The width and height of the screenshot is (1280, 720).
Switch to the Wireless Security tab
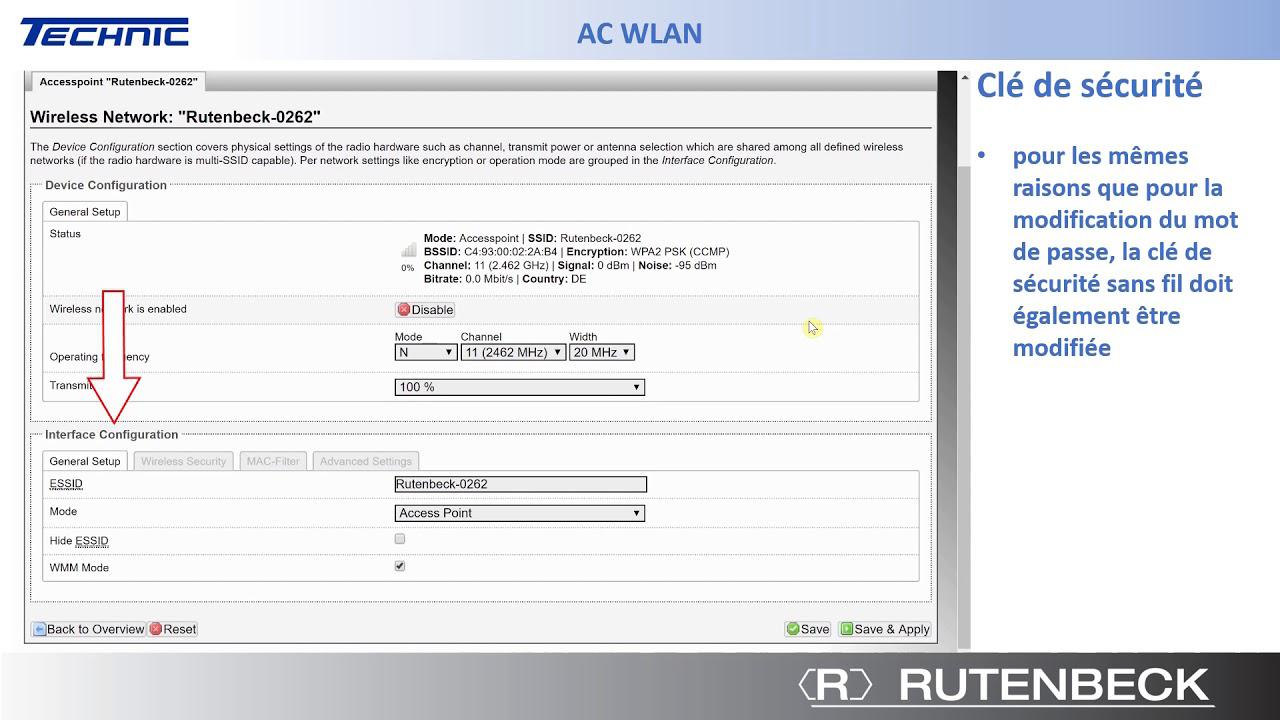pyautogui.click(x=184, y=461)
